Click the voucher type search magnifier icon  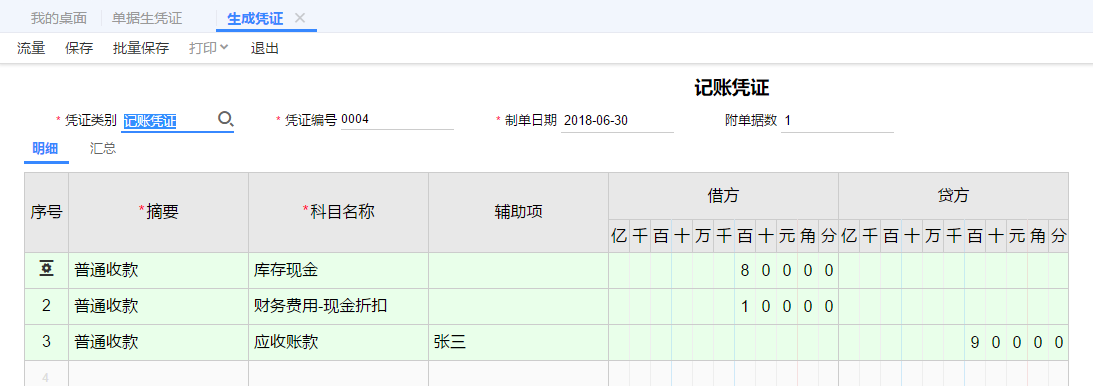[225, 119]
